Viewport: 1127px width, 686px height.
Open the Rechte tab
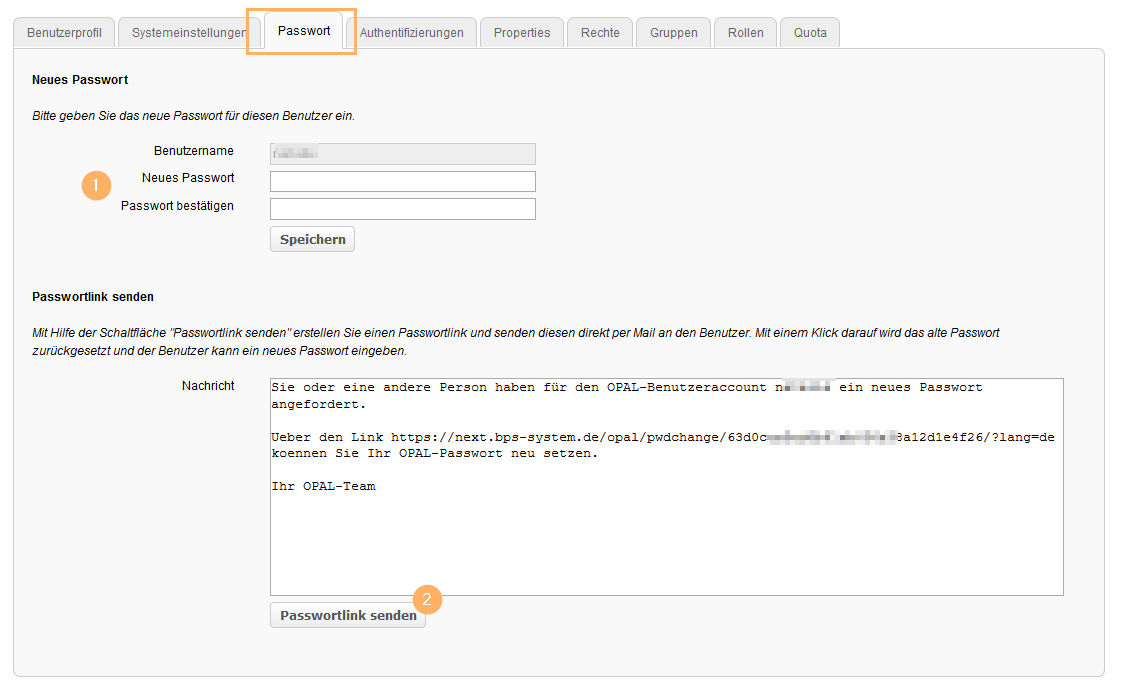point(600,33)
